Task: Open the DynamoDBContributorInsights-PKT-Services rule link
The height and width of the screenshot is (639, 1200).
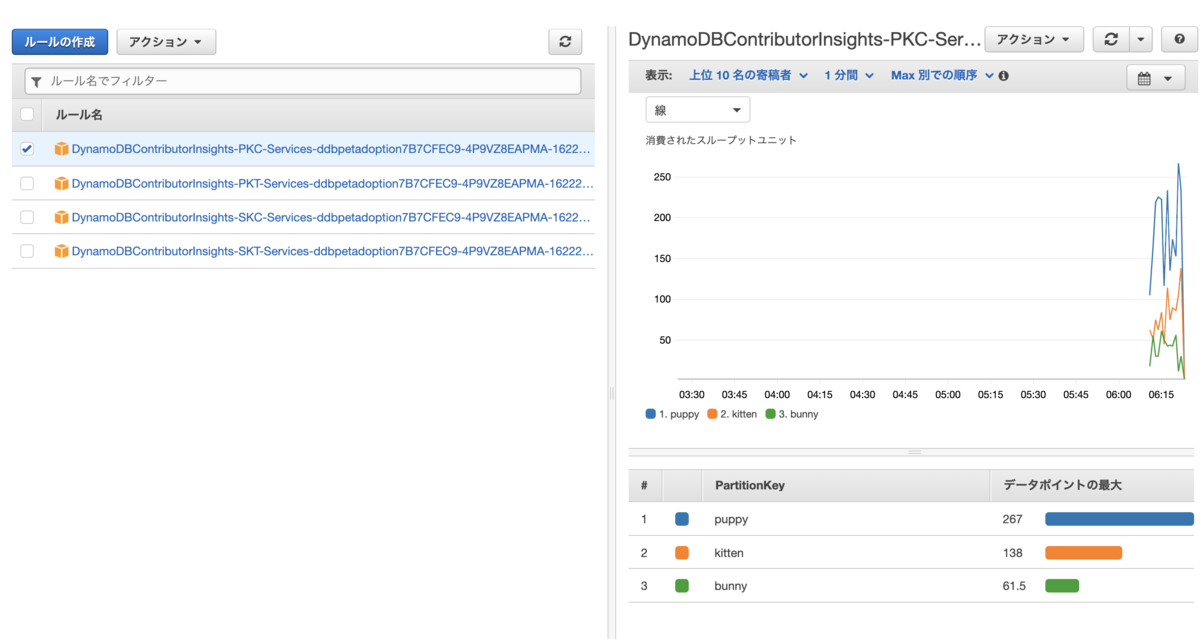Action: pyautogui.click(x=332, y=183)
